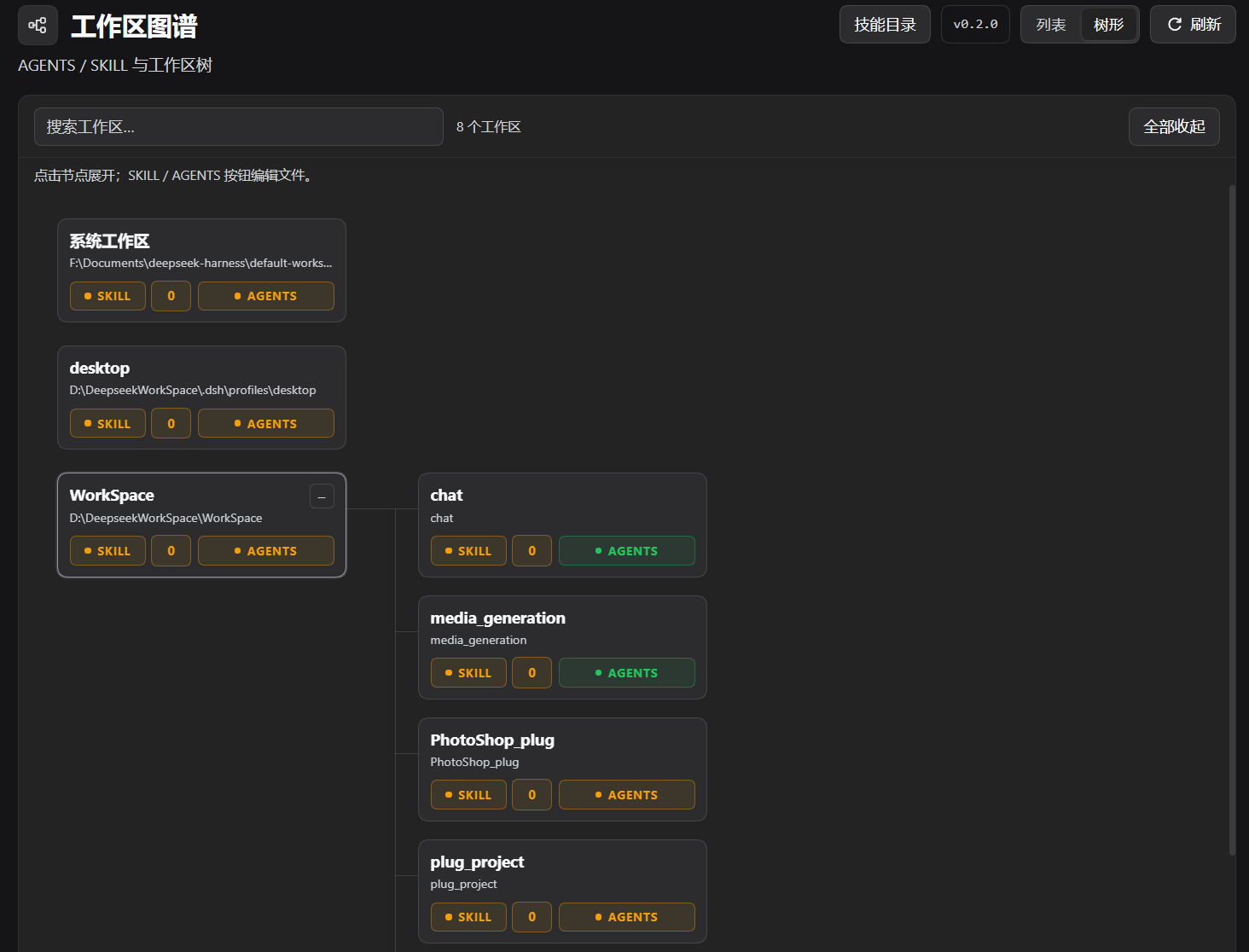Click the workspace graph logo icon
Viewport: 1249px width, 952px height.
(x=38, y=25)
